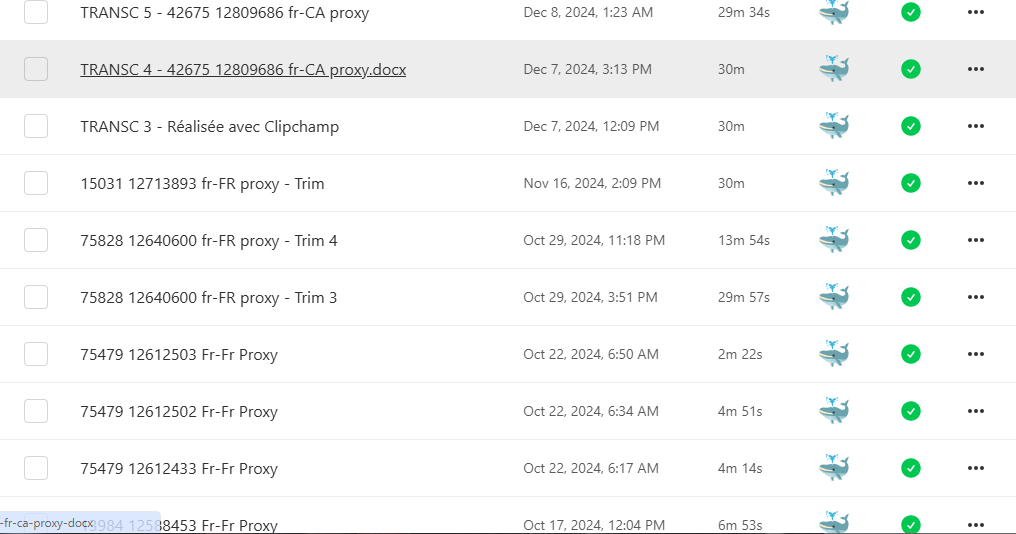Open ellipsis menu for 75479 12612433 row

point(975,468)
